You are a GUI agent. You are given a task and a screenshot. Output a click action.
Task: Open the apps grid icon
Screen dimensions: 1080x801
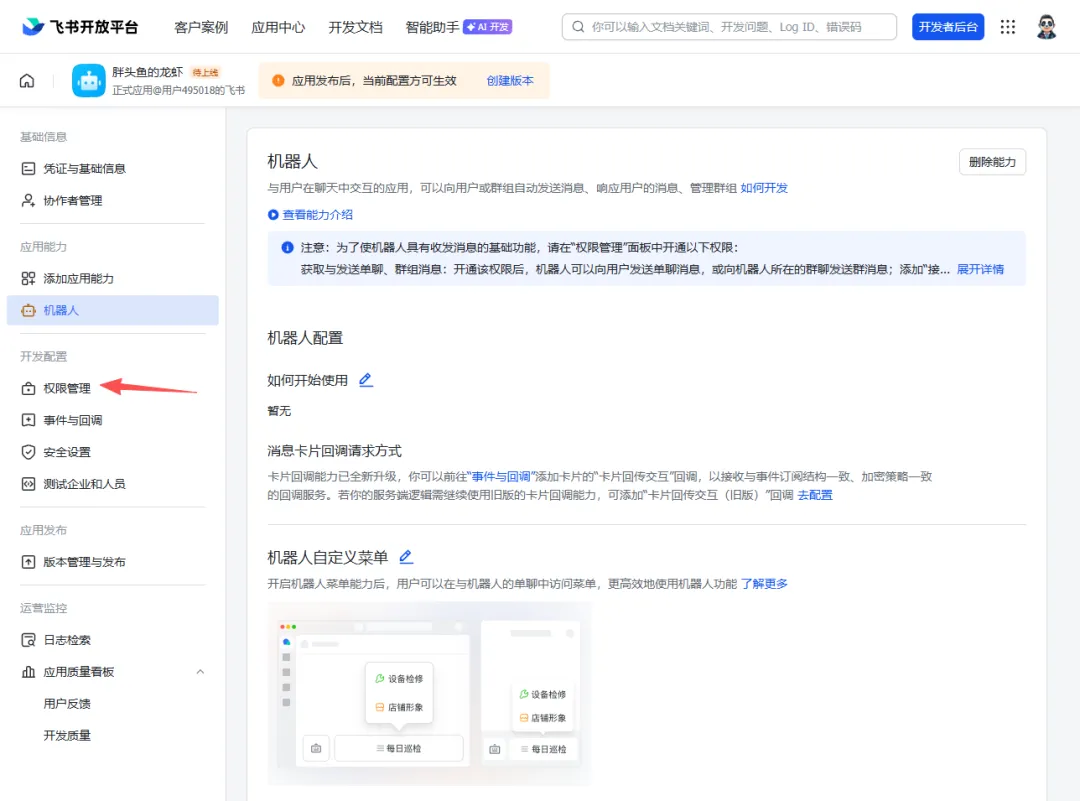tap(1008, 27)
